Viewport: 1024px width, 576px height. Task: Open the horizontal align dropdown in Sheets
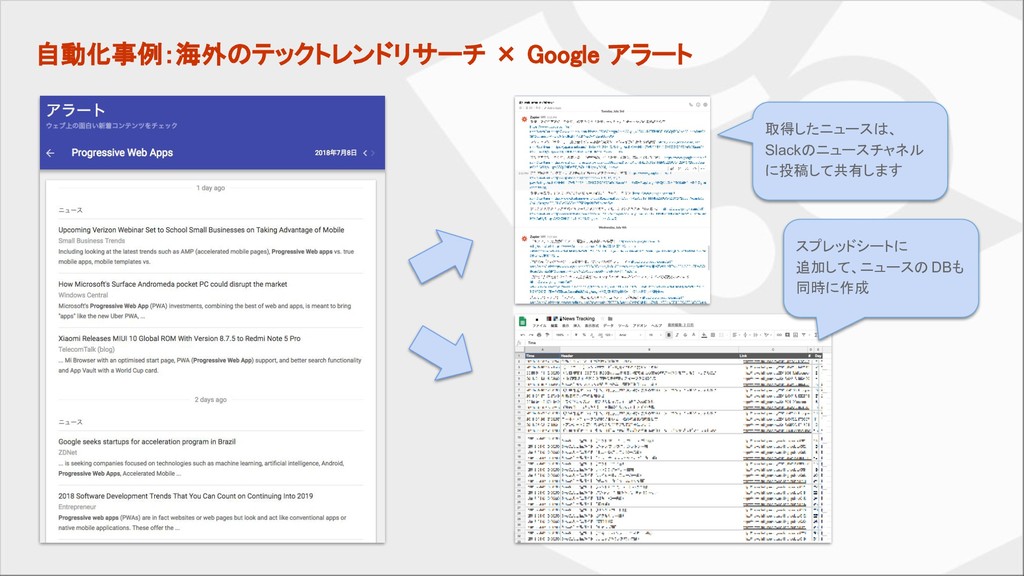point(736,335)
